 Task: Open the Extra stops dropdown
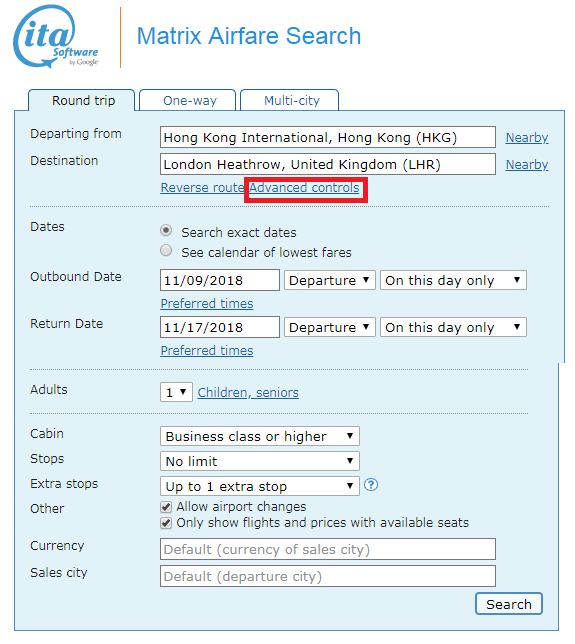(260, 486)
